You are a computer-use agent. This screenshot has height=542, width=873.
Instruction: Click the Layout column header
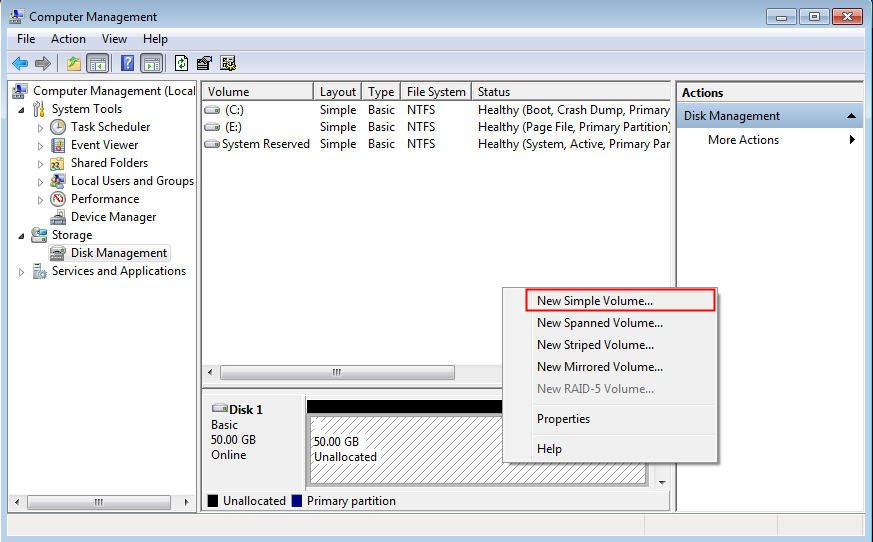coord(338,91)
